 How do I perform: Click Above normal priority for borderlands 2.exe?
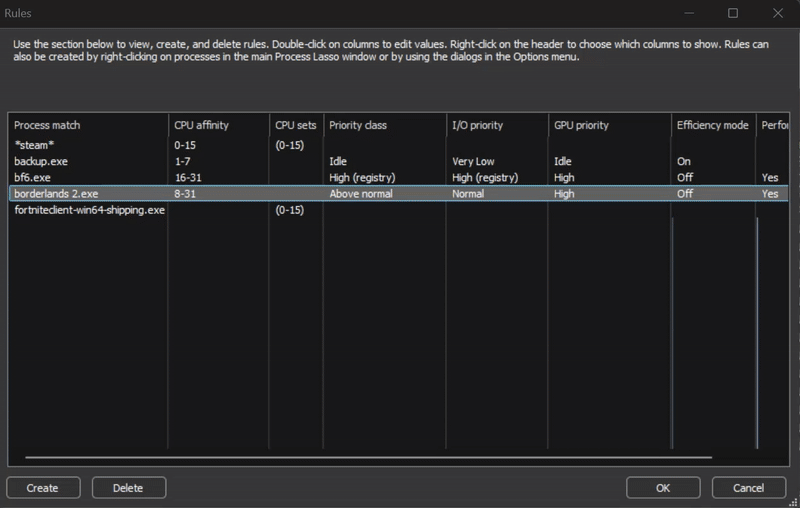pos(361,194)
